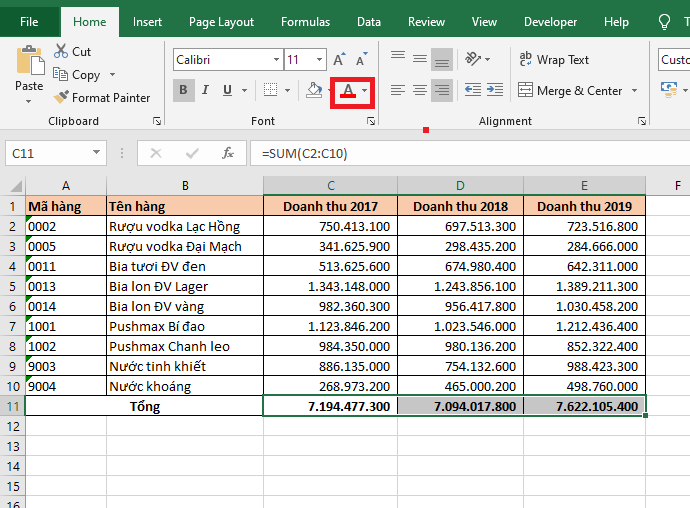This screenshot has height=508, width=690.
Task: Click the Increase Font Size icon
Action: pos(339,60)
